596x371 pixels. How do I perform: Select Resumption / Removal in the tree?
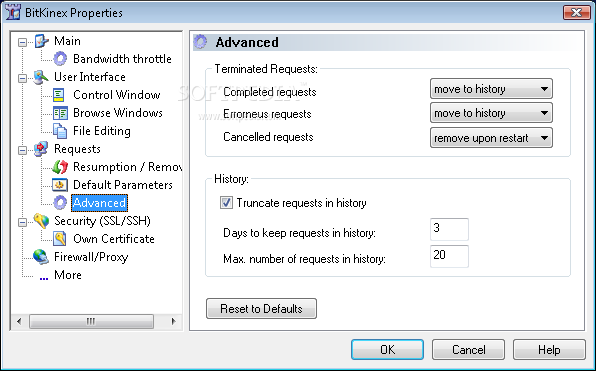[127, 167]
